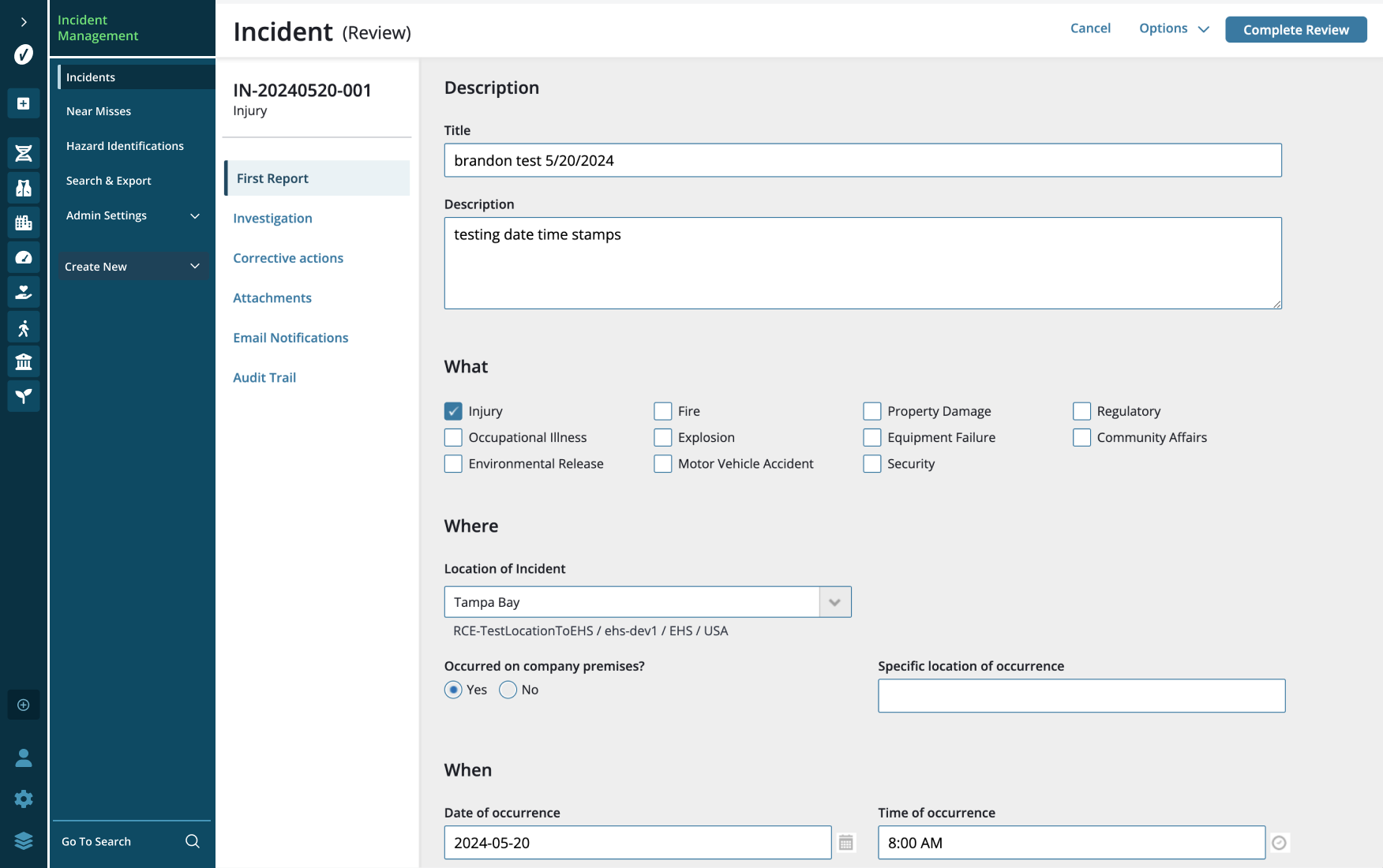
Task: Select No for occurred on company premises
Action: 508,690
